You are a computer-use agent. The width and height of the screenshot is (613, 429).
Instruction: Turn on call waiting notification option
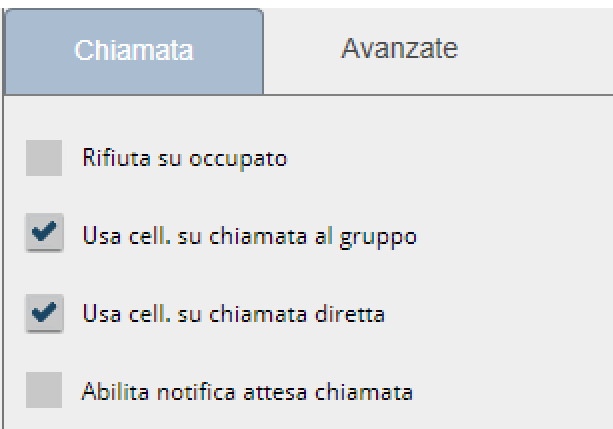click(44, 388)
